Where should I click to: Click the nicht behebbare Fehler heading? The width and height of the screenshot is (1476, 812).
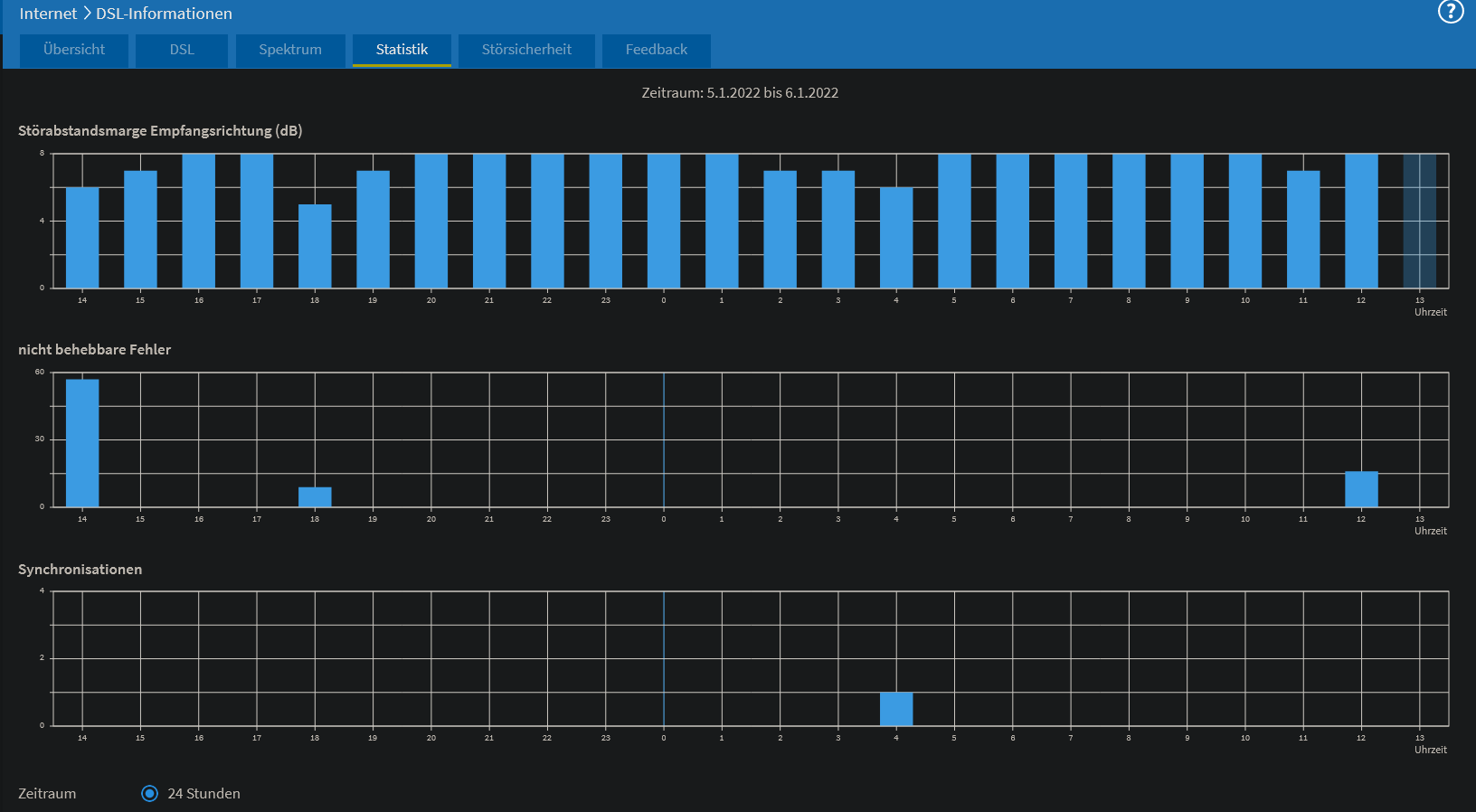pyautogui.click(x=94, y=350)
